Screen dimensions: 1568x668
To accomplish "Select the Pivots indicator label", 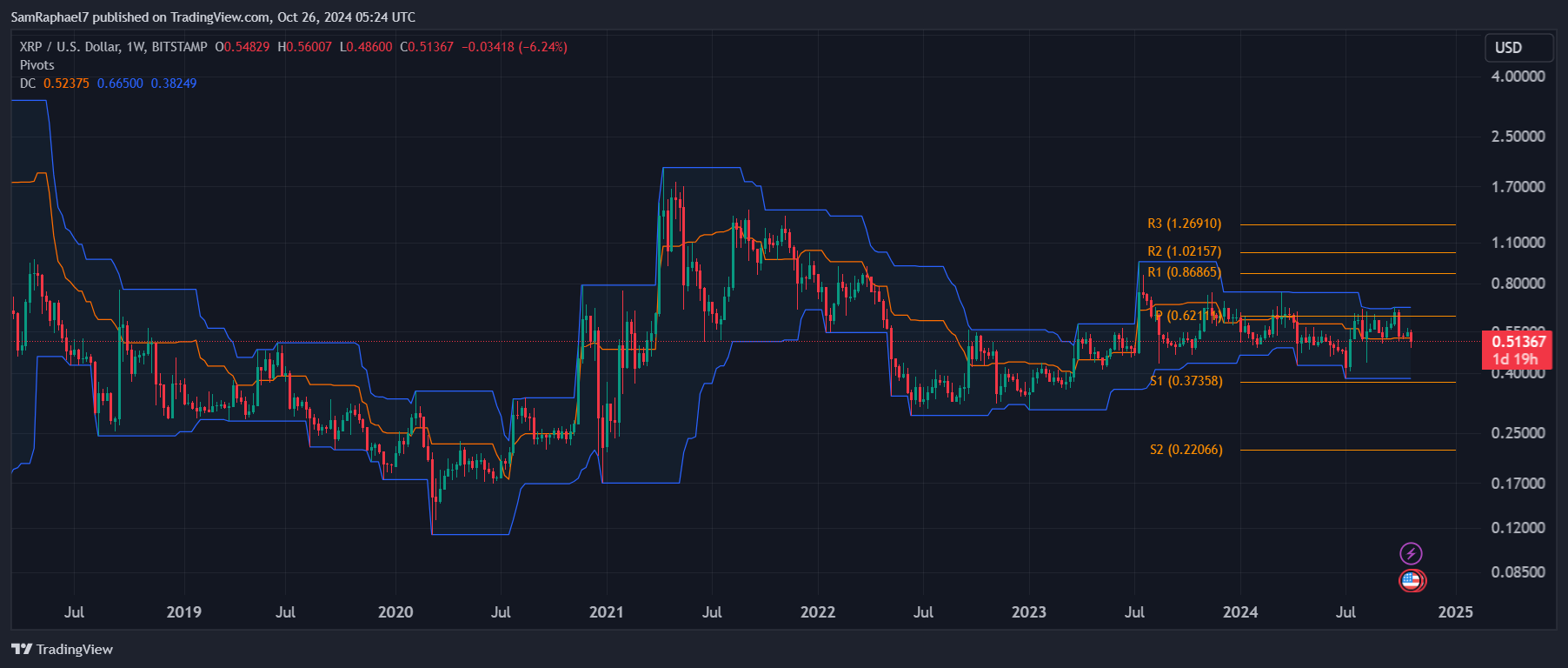I will (37, 65).
